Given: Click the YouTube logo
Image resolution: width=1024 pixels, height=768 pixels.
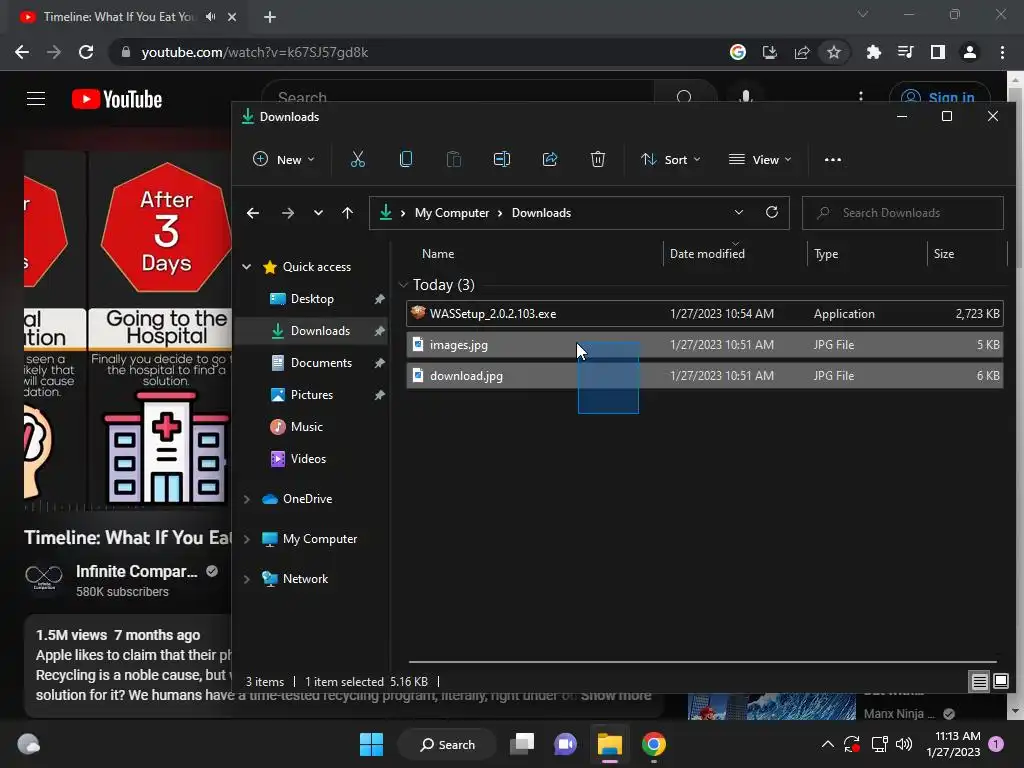Looking at the screenshot, I should pos(117,99).
